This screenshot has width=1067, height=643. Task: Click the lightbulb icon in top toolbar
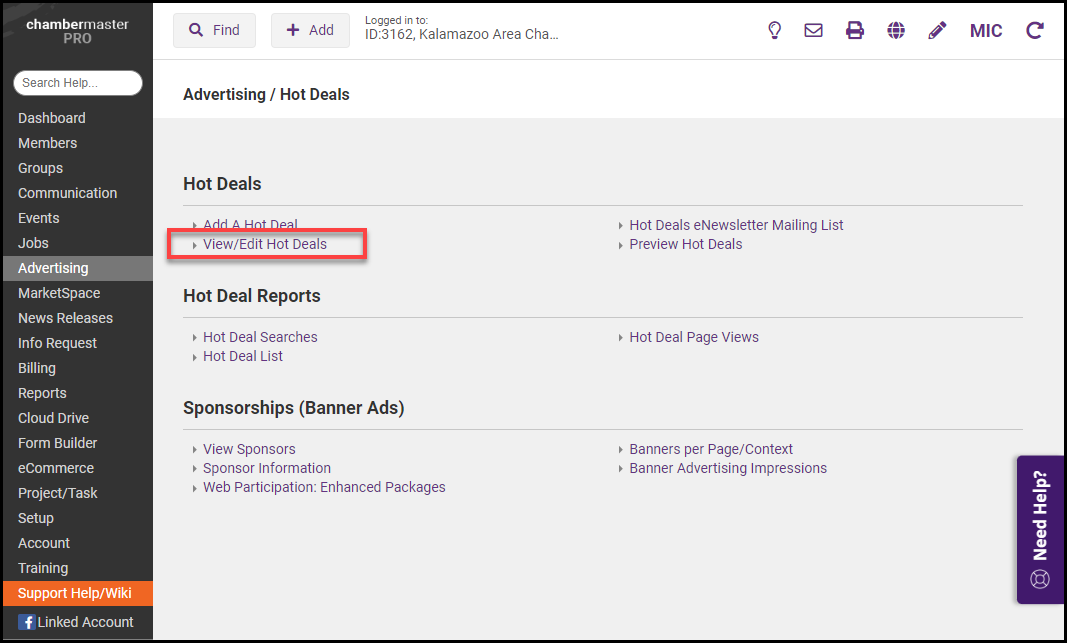774,30
